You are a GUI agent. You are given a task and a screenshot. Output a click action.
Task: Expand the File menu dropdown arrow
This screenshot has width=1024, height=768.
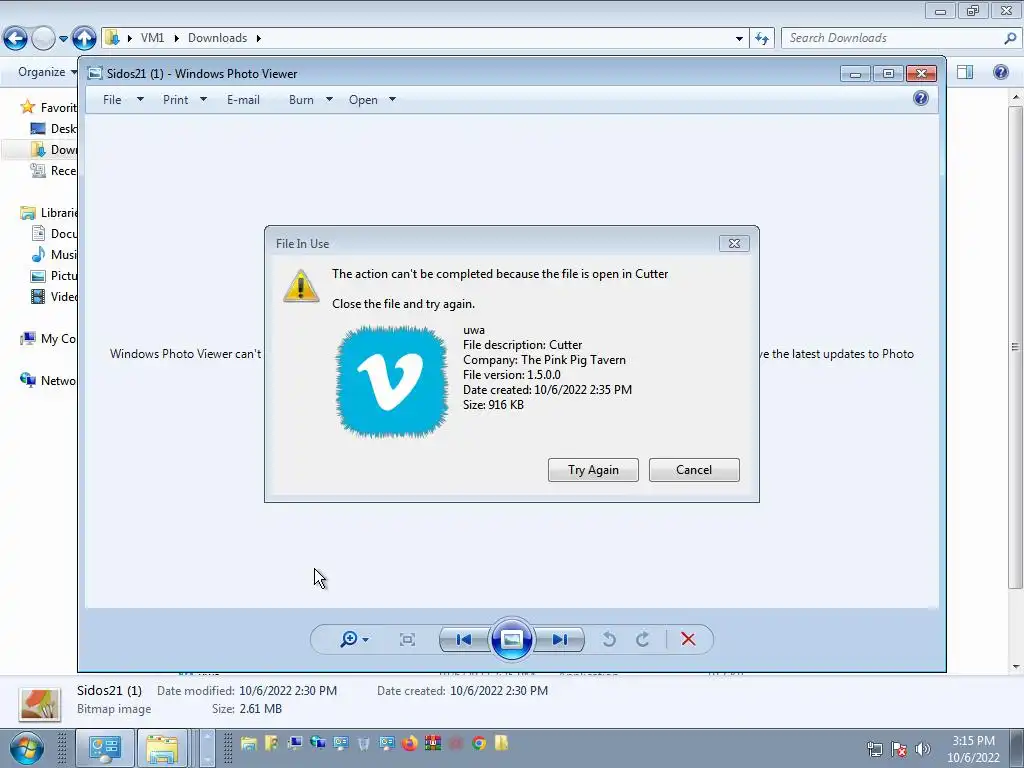(x=140, y=100)
